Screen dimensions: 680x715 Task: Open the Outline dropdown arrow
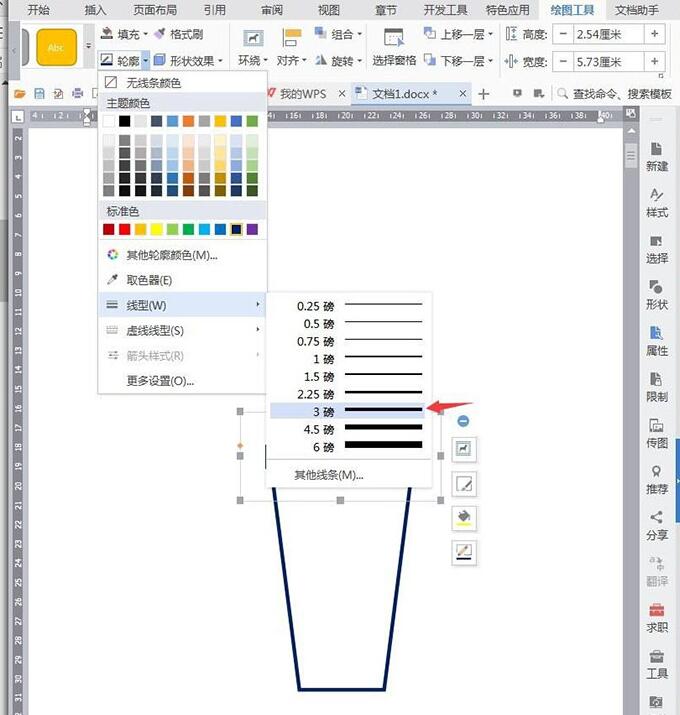tap(145, 60)
